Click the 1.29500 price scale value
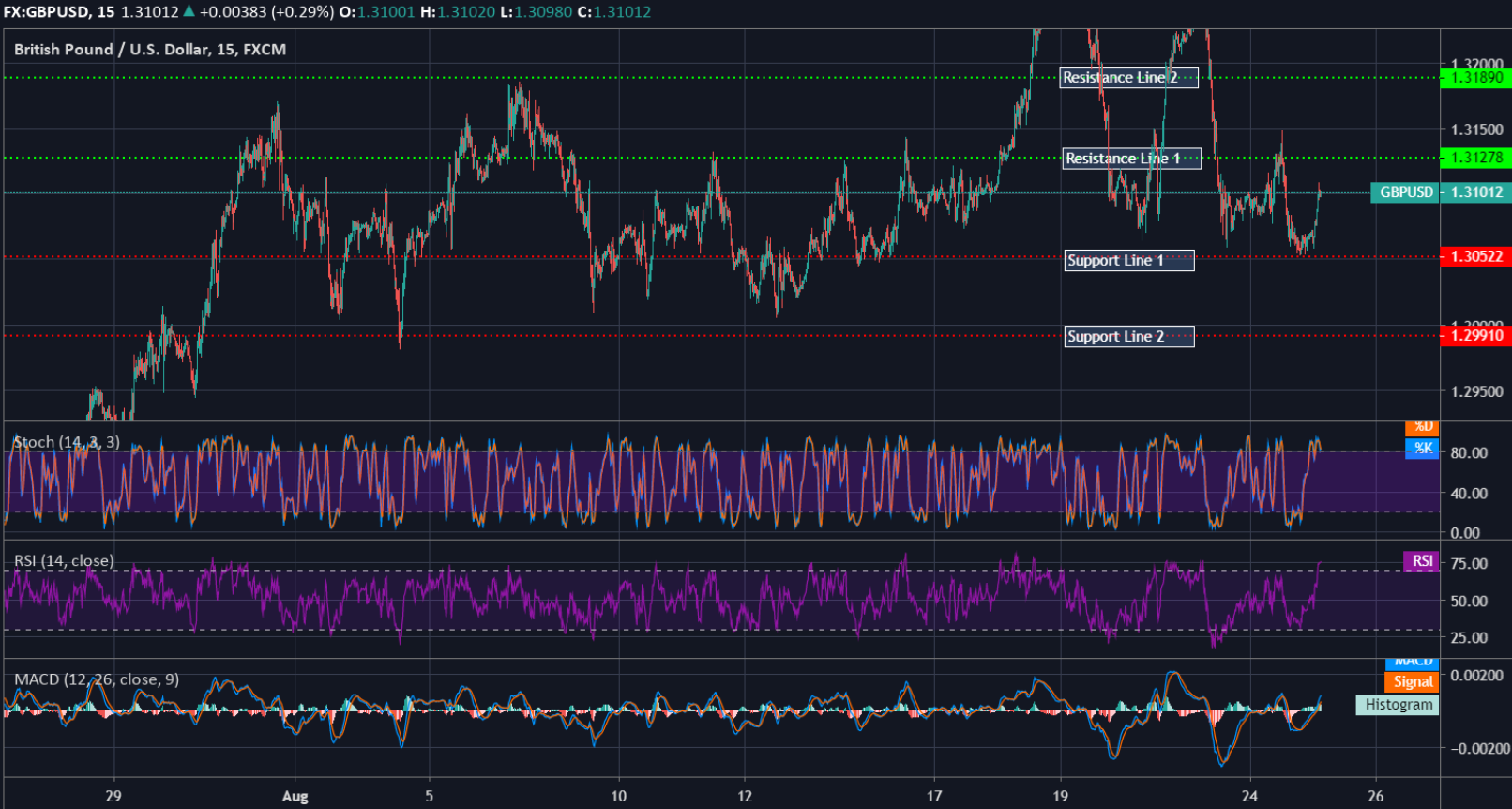 pos(1476,392)
